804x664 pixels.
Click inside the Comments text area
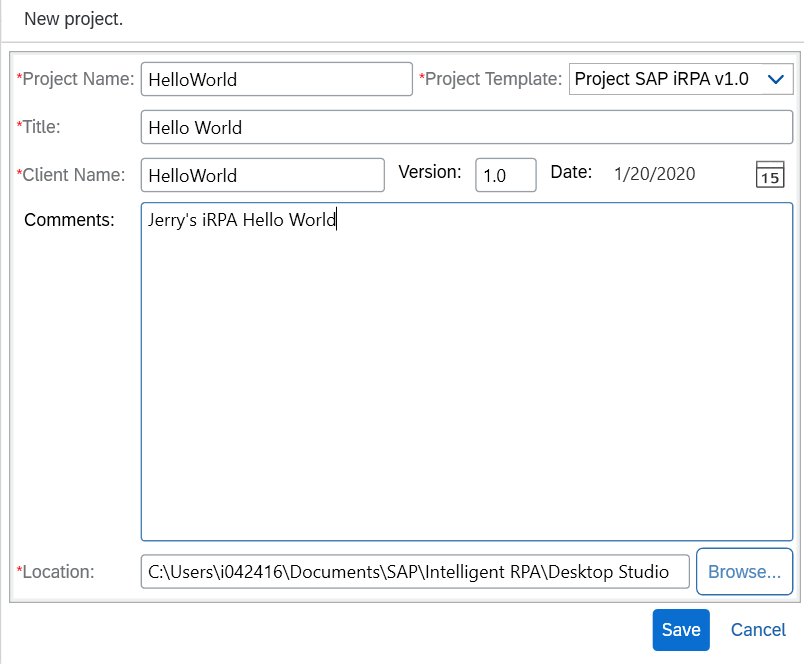pyautogui.click(x=466, y=370)
